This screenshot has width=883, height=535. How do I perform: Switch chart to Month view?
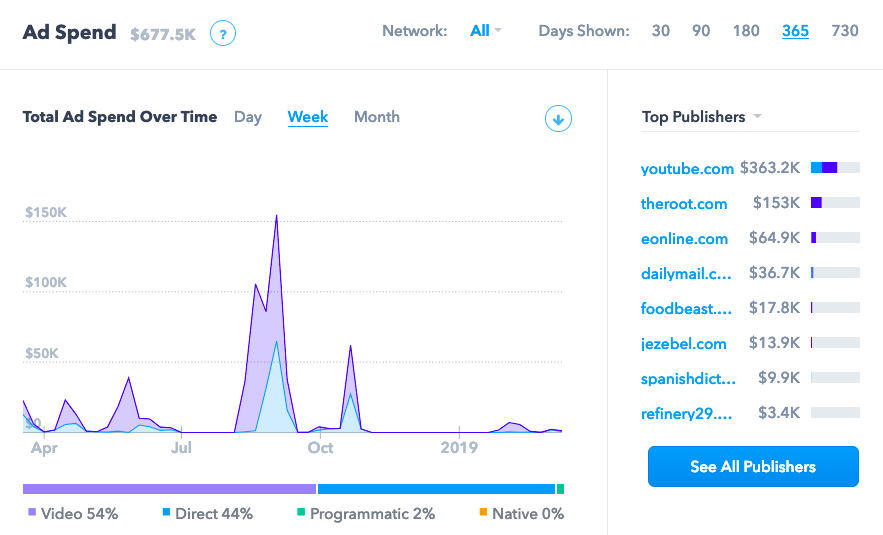pyautogui.click(x=377, y=117)
